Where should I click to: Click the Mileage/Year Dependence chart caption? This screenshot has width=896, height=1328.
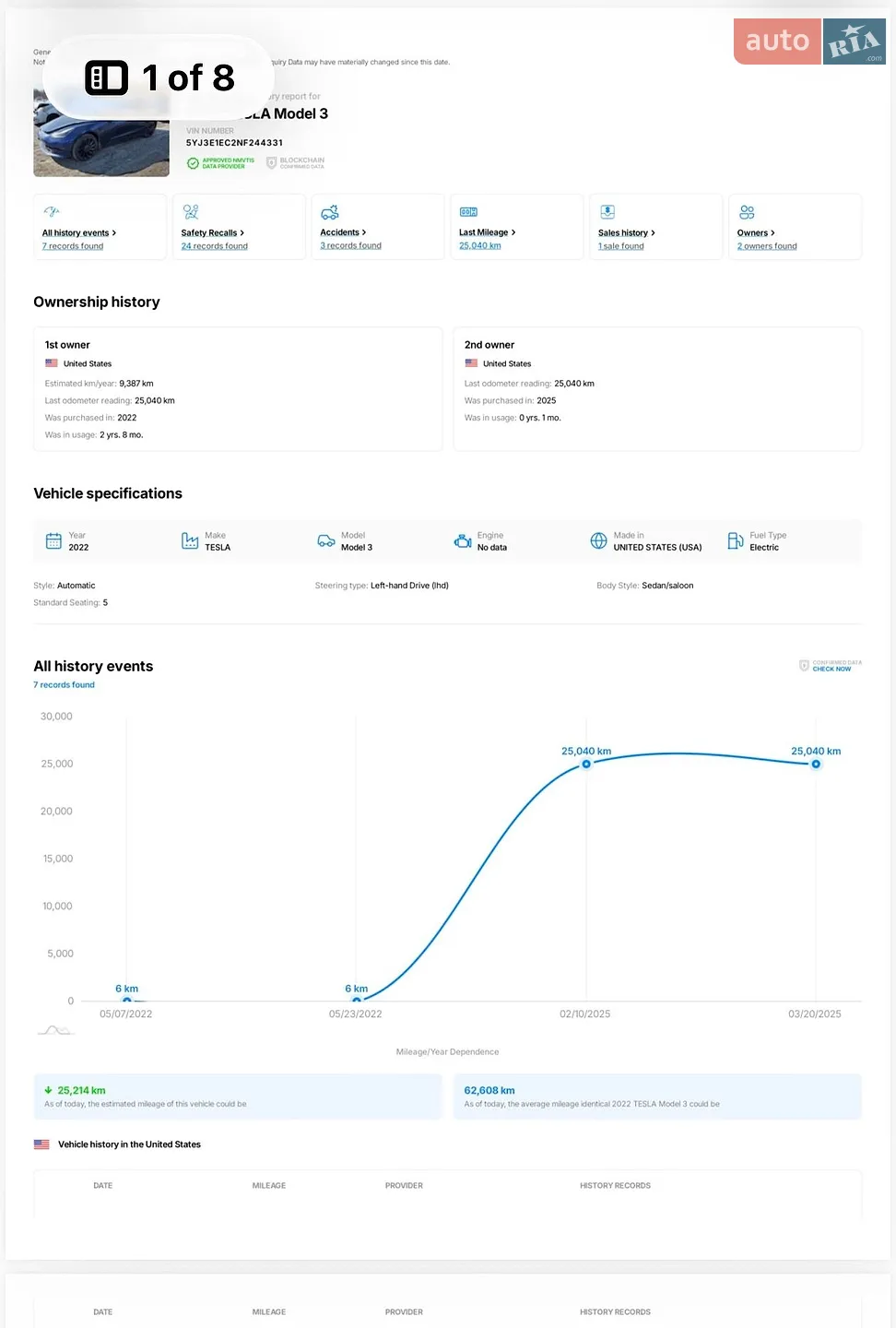coord(447,1052)
